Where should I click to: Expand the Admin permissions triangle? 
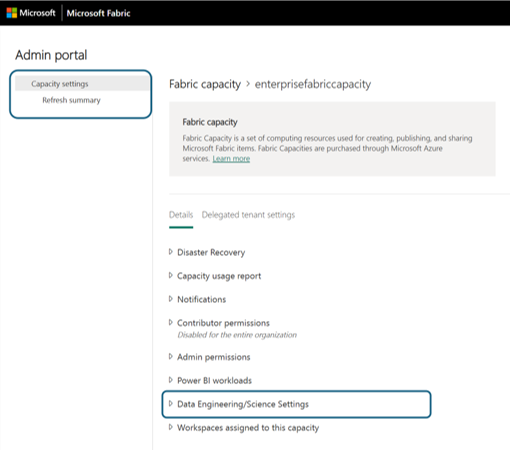tap(171, 356)
